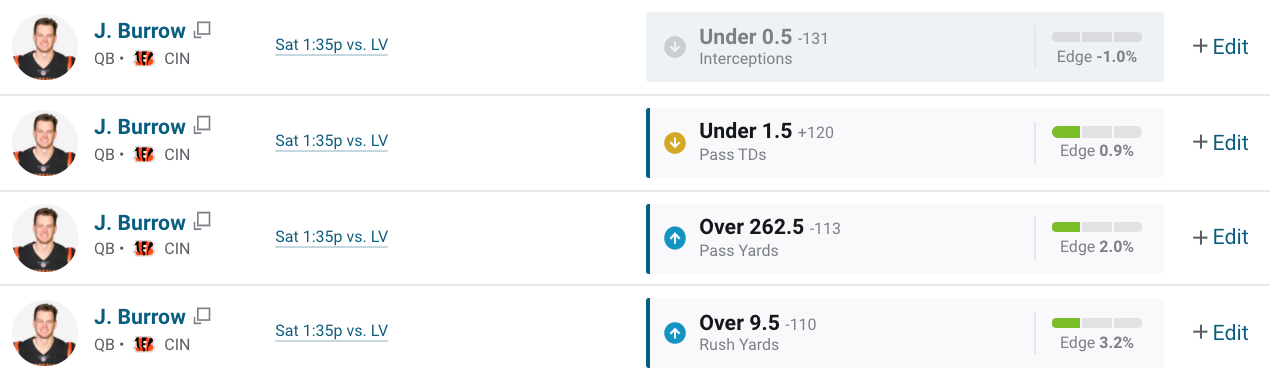Open popup icon beside Rush Yards row J. Burrow
This screenshot has height=376, width=1270.
tap(202, 315)
